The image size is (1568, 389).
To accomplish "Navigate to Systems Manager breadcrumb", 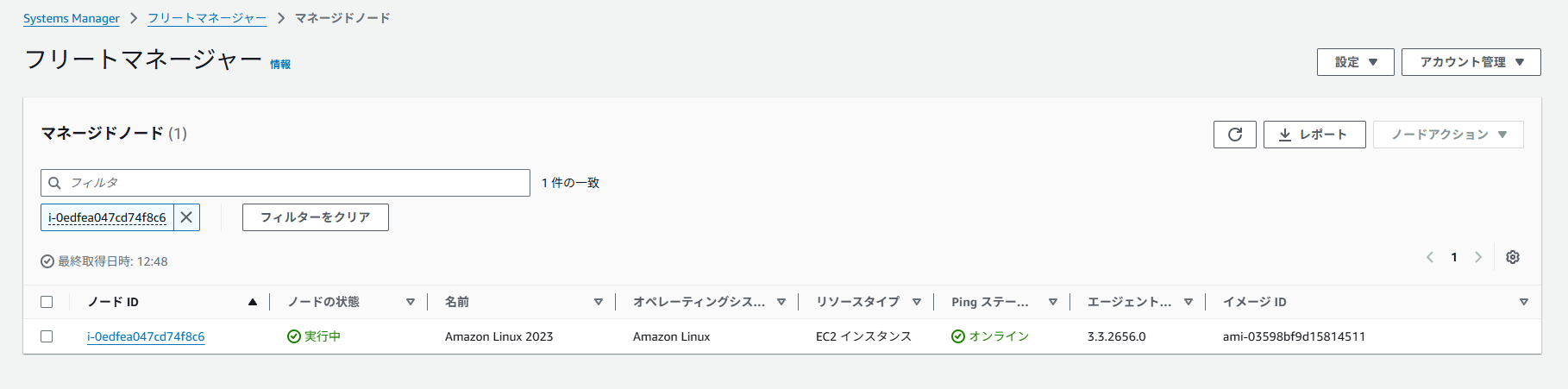I will pos(72,18).
